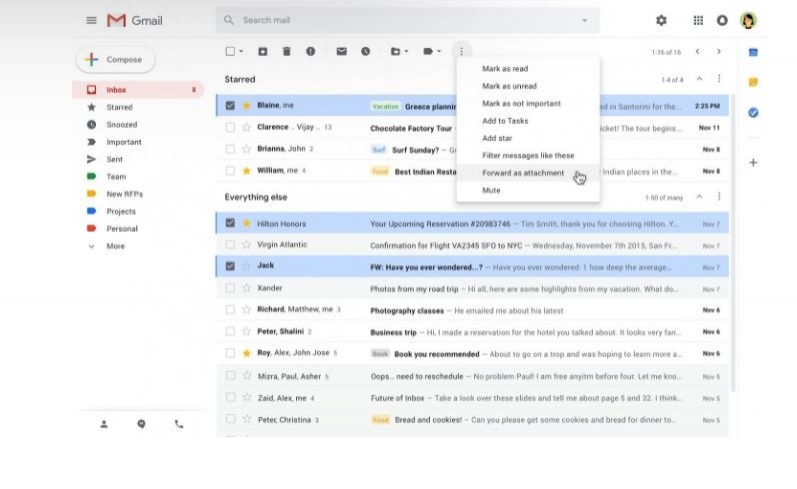Open the contacts person icon at bottom
This screenshot has width=797, height=489.
[104, 424]
